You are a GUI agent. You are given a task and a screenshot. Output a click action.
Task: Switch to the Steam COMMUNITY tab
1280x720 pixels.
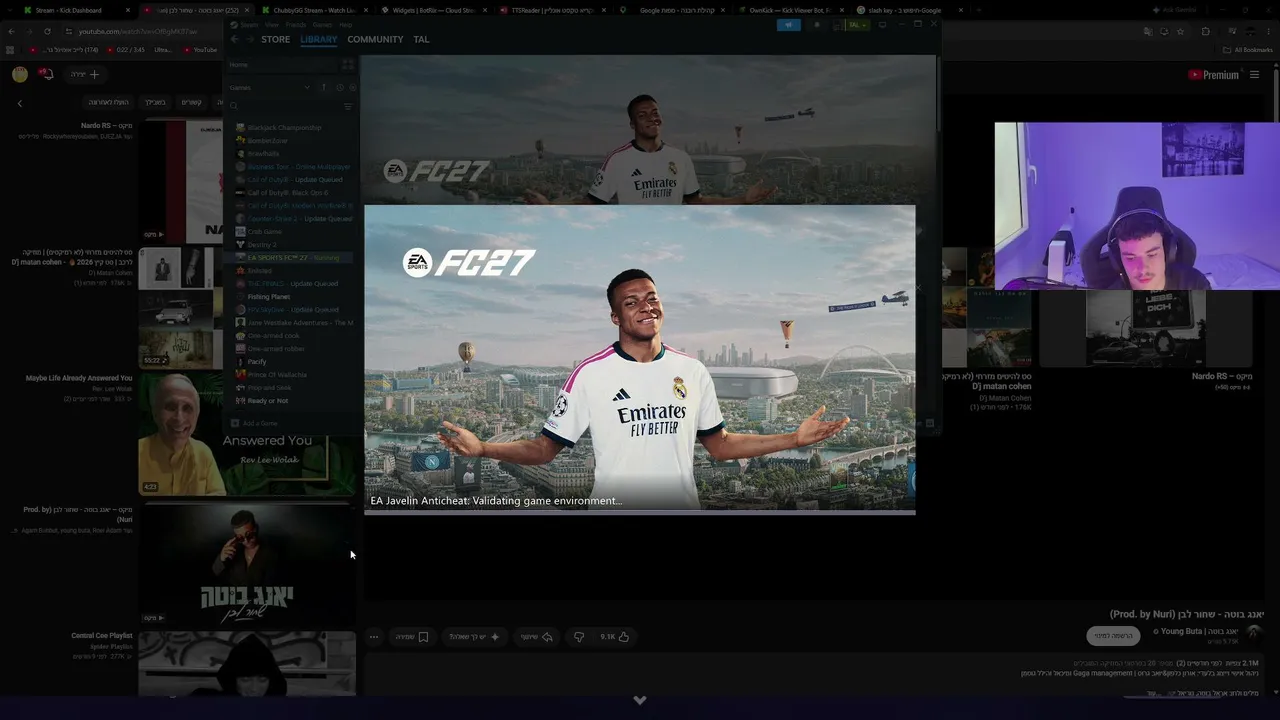(375, 39)
